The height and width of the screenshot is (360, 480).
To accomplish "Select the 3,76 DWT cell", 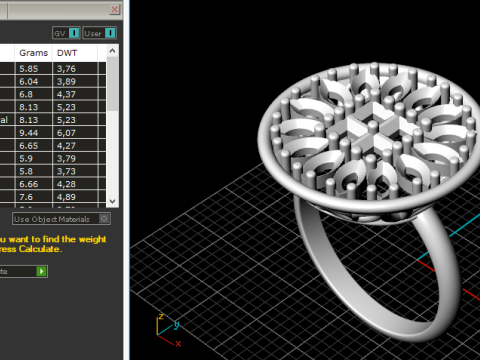I will tap(75, 69).
